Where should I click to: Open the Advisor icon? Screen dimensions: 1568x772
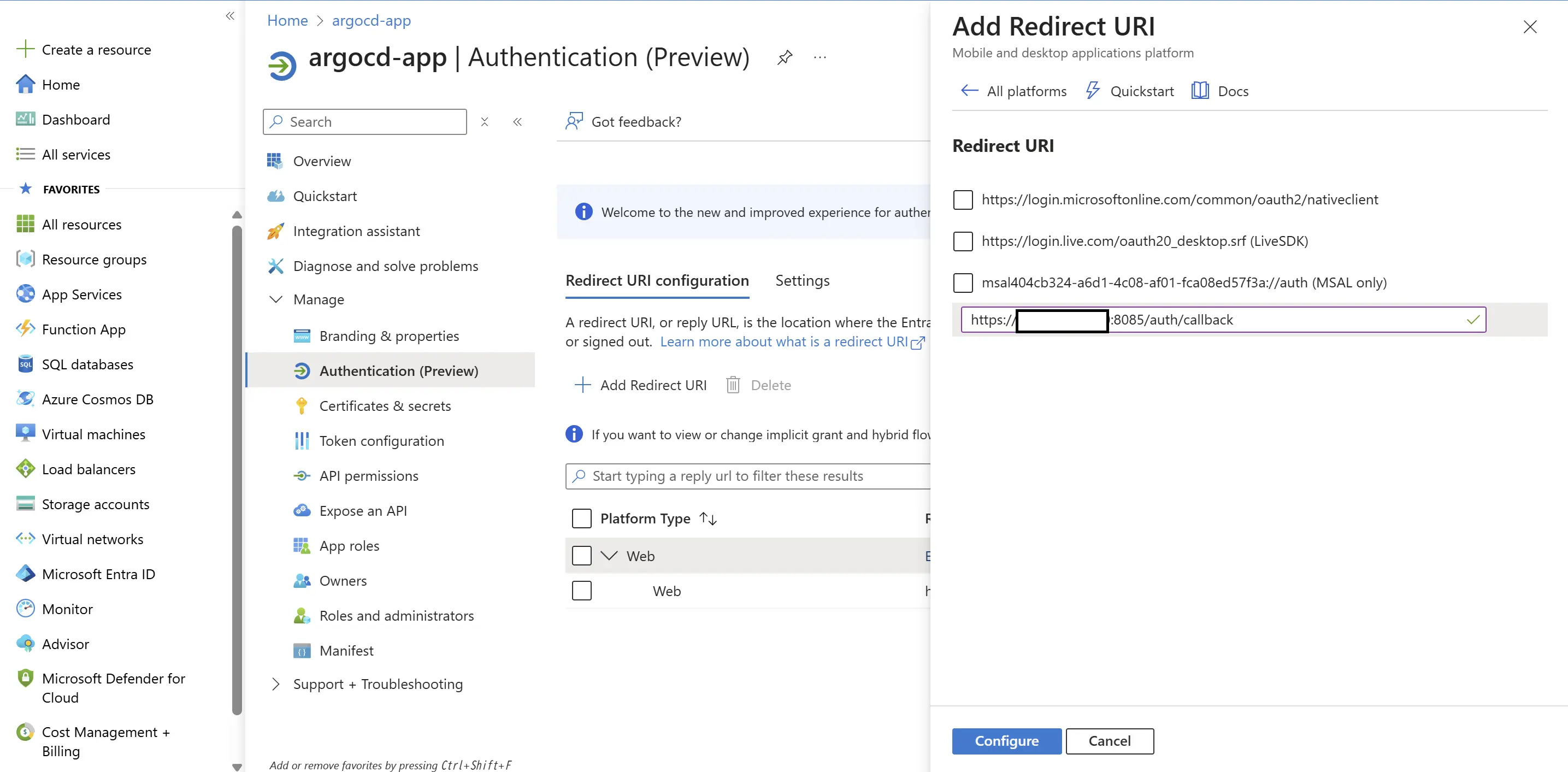tap(25, 644)
